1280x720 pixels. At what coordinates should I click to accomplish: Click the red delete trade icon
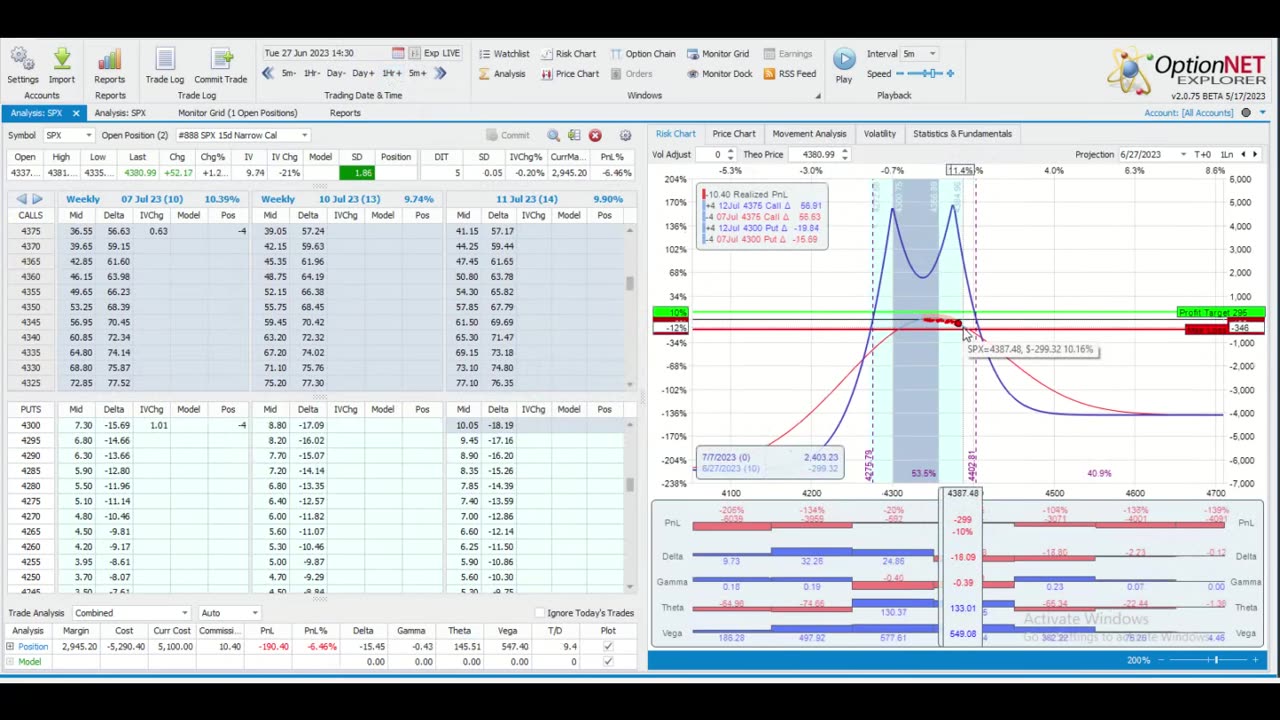595,135
